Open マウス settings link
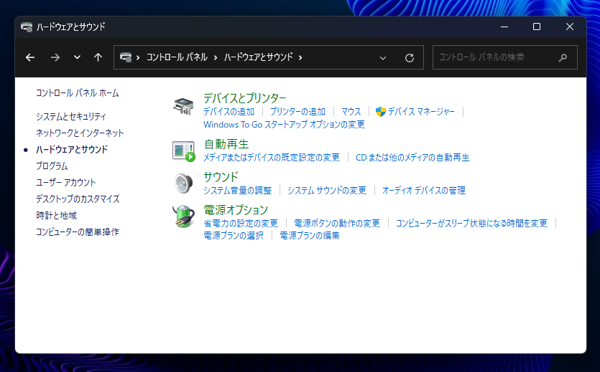Screen dimensions: 600x372 [x=351, y=111]
